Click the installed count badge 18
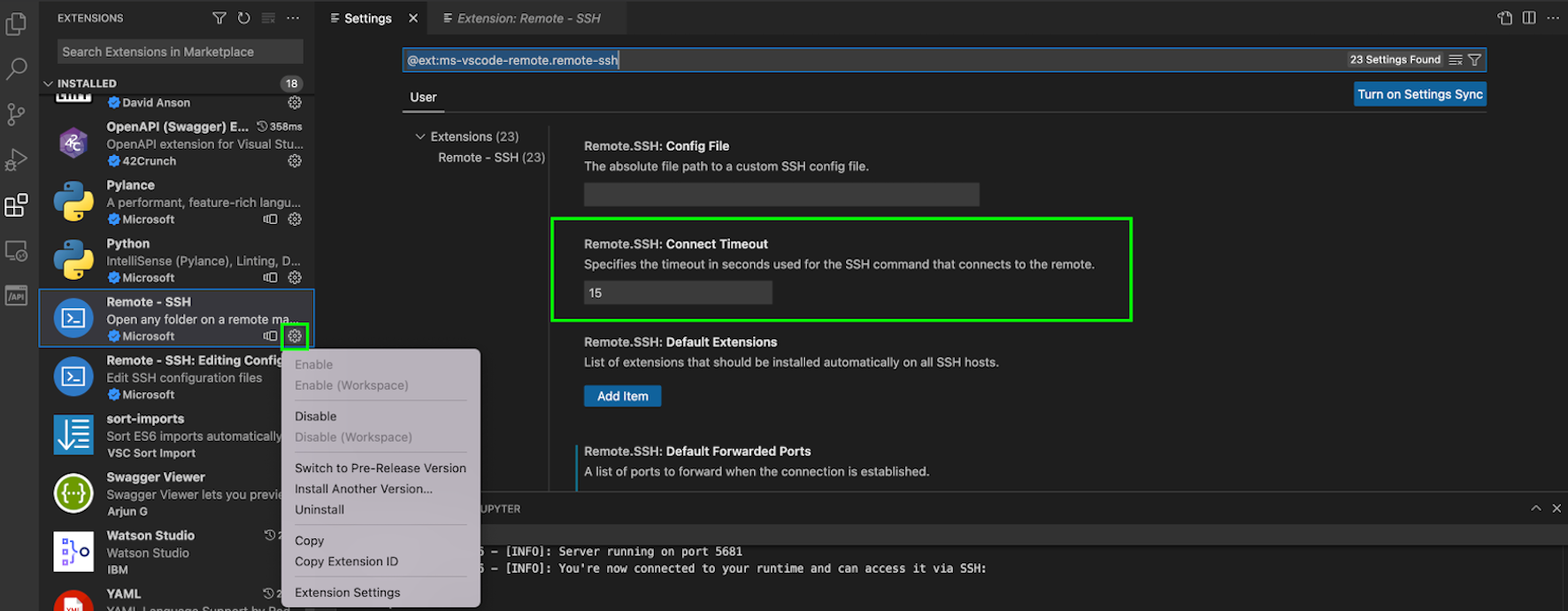This screenshot has width=1568, height=611. (291, 83)
